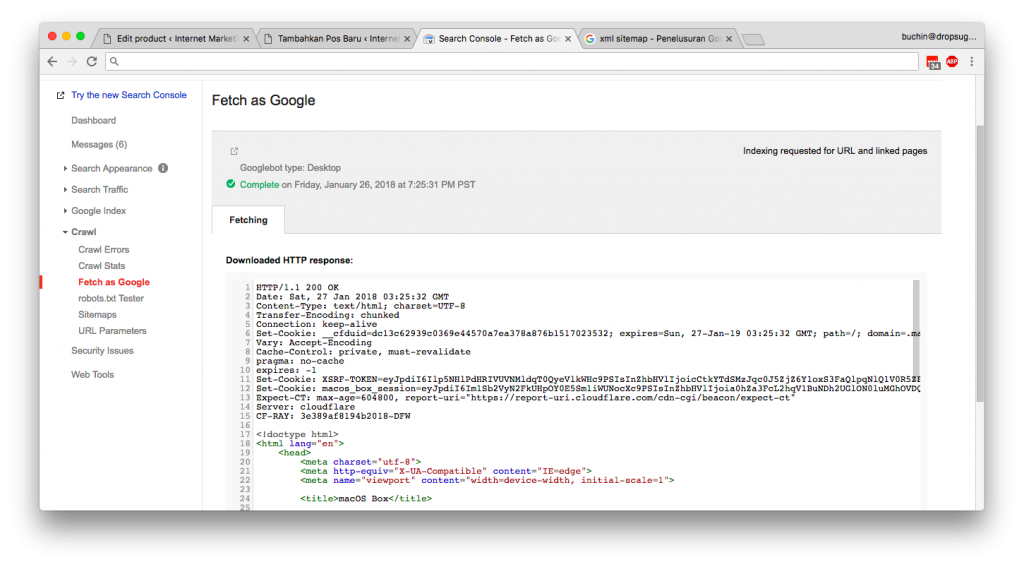Close the Tambahkan Pos Baru tab
Screen dimensions: 1024x567
[x=407, y=39]
